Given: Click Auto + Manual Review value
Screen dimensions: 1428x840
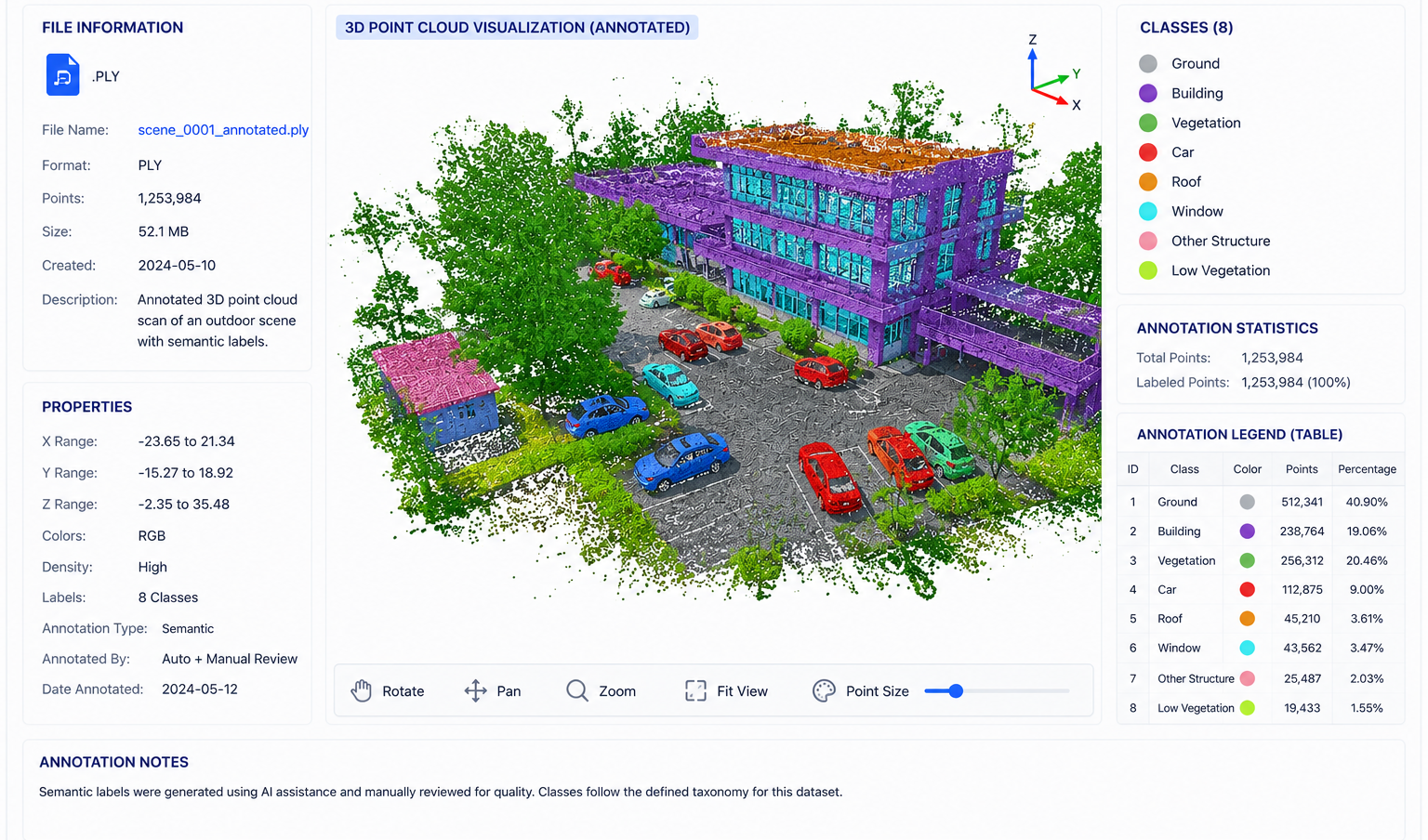Looking at the screenshot, I should (x=230, y=659).
